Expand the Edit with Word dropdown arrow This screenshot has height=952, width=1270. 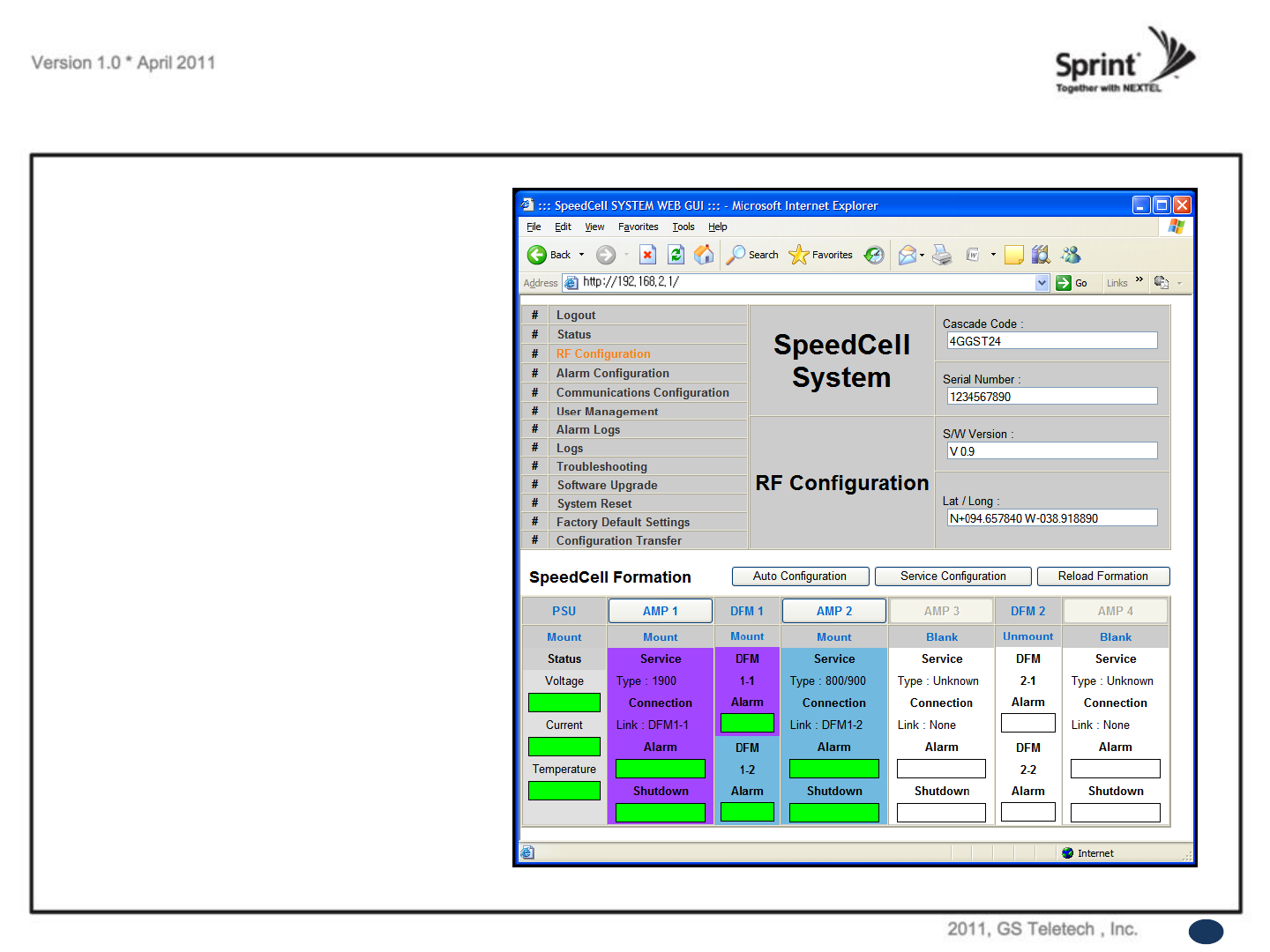pyautogui.click(x=993, y=255)
